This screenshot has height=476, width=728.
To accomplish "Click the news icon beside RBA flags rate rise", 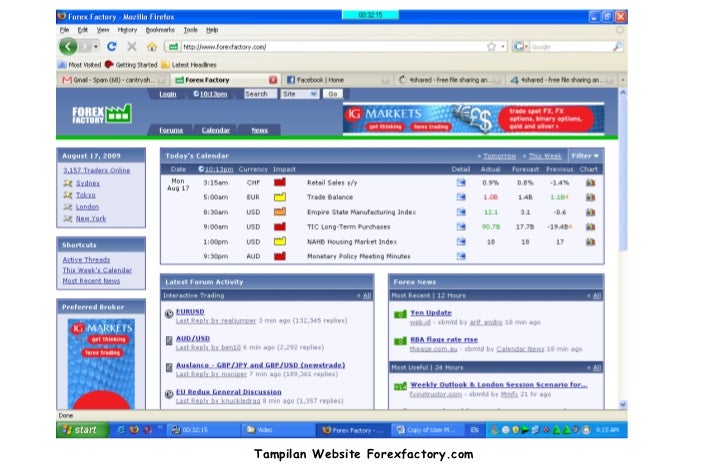I will tap(400, 341).
